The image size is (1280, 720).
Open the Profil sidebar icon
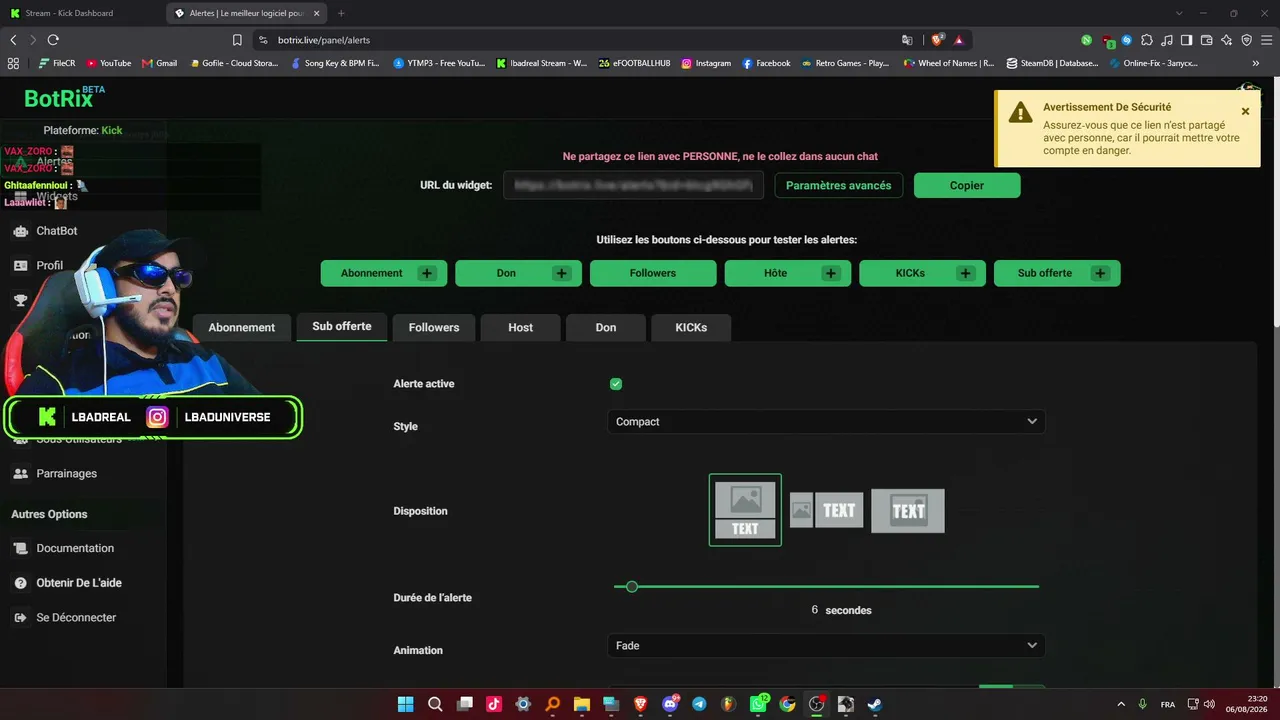20,266
